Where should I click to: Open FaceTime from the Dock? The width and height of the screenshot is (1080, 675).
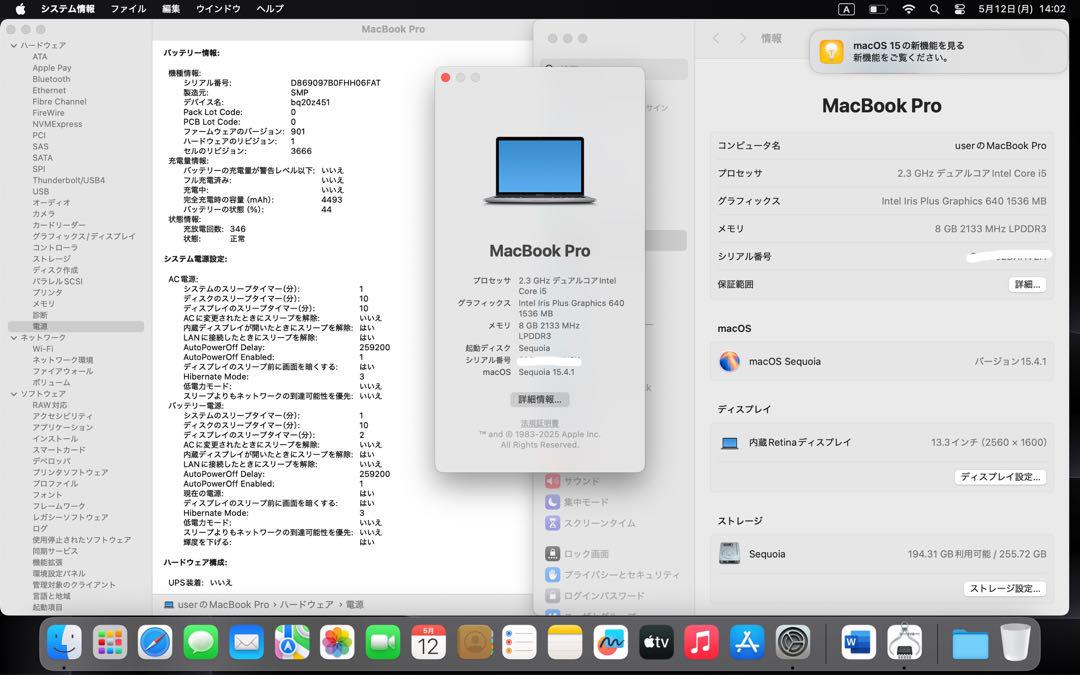pos(383,643)
